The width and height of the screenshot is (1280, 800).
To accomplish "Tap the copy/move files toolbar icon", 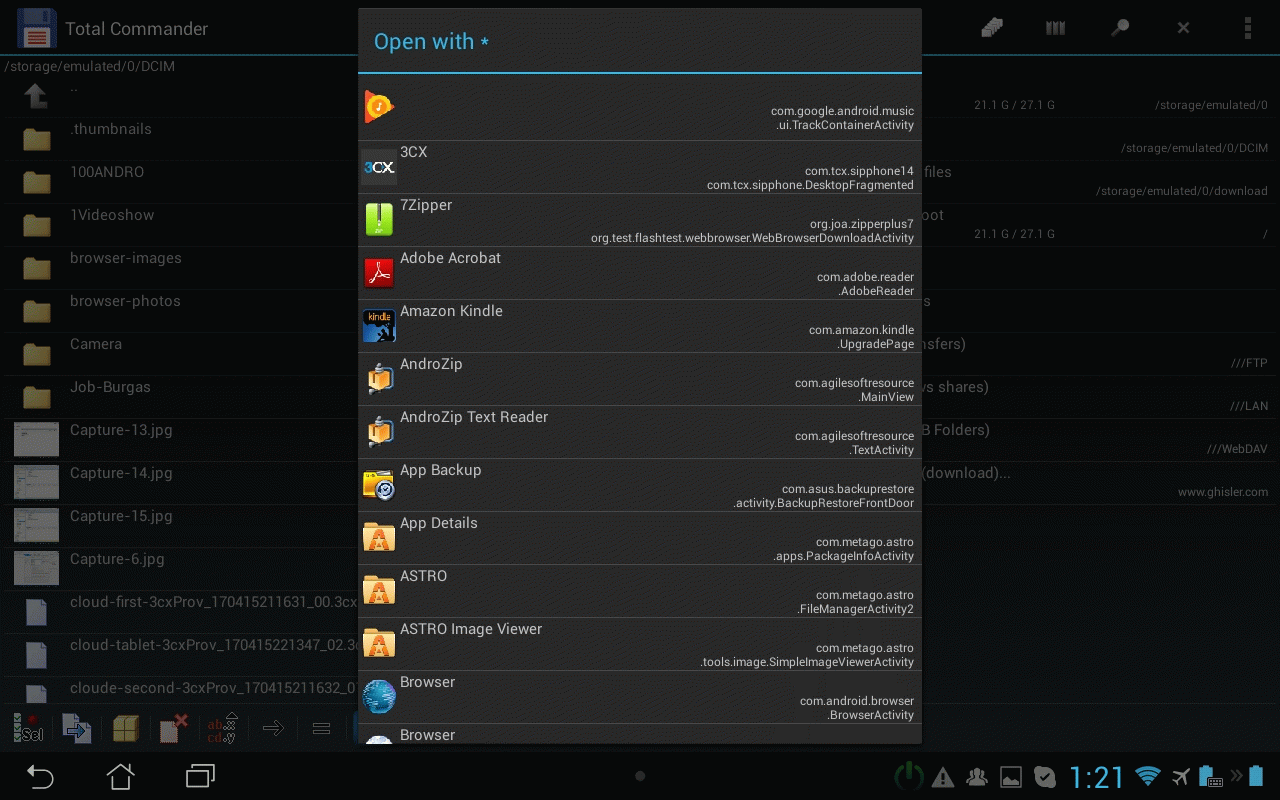I will tap(77, 728).
